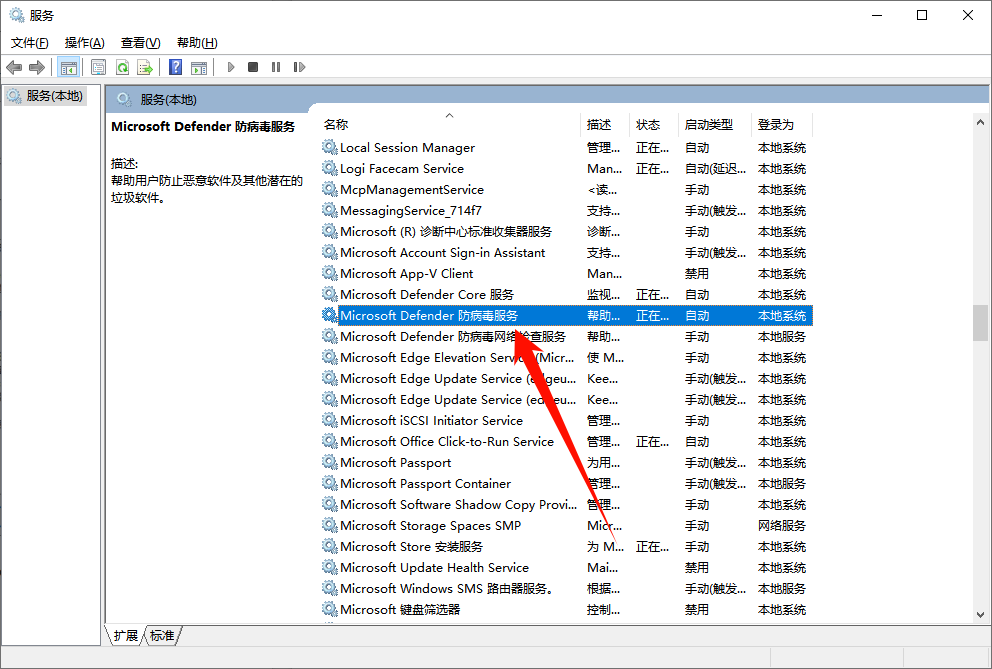Select Microsoft Windows SMS 路由器服务。
The width and height of the screenshot is (992, 669).
(447, 589)
